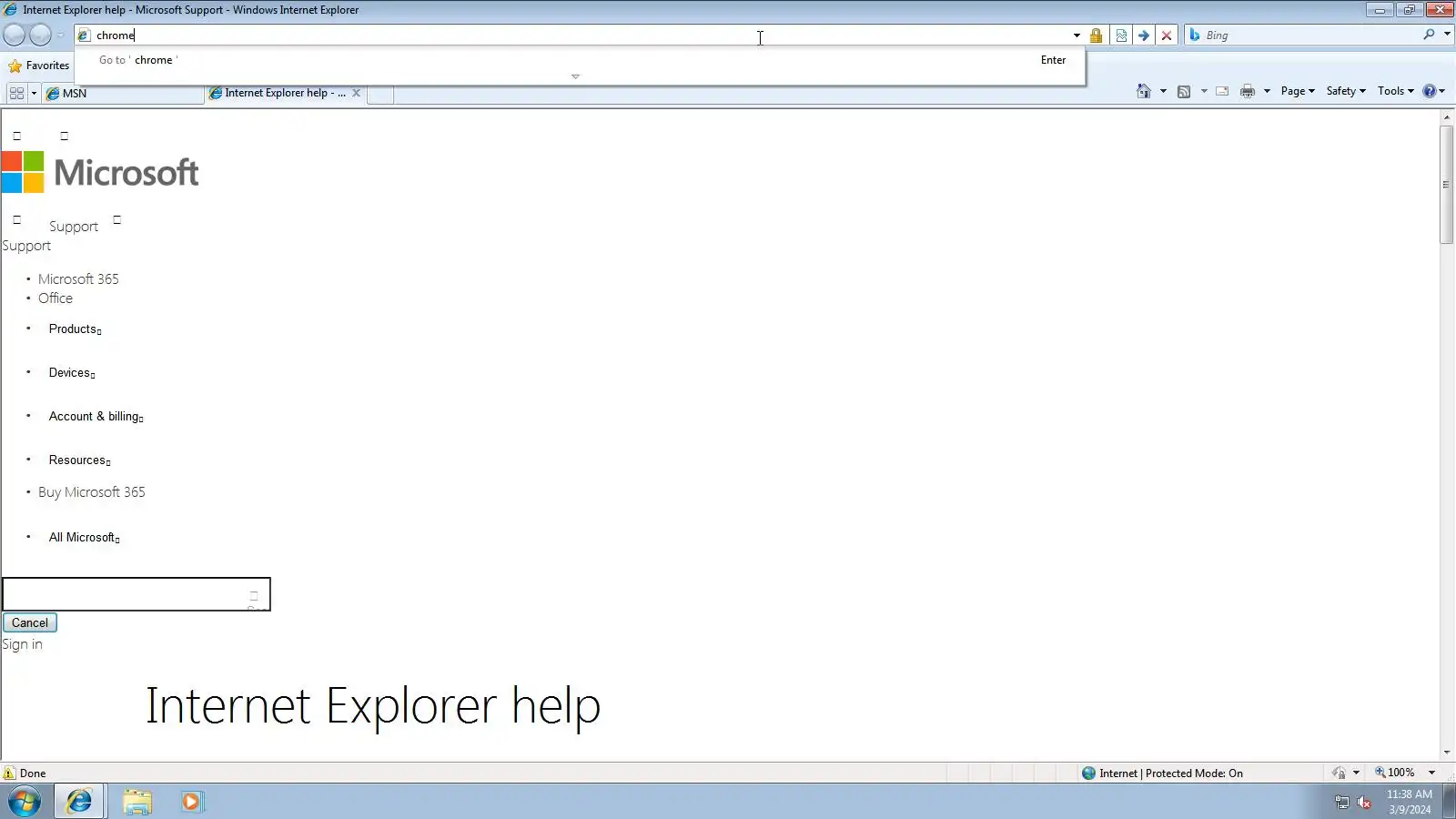Click the 100% zoom level button
The image size is (1456, 819).
pos(1395,773)
